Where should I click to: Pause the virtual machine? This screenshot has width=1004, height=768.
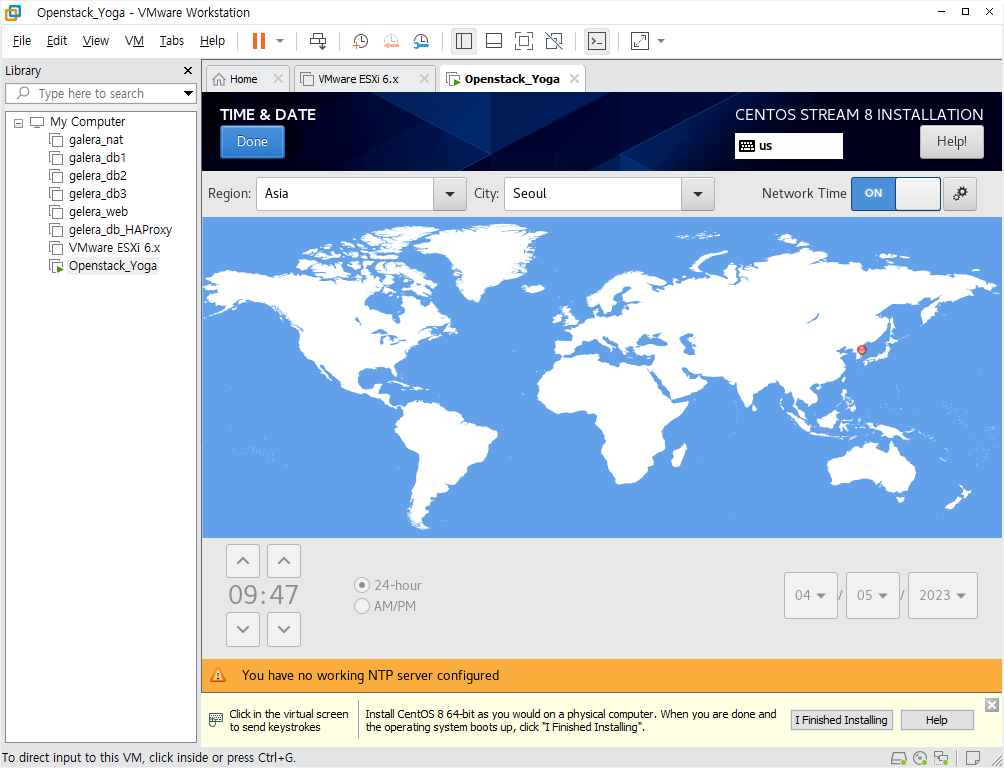259,41
